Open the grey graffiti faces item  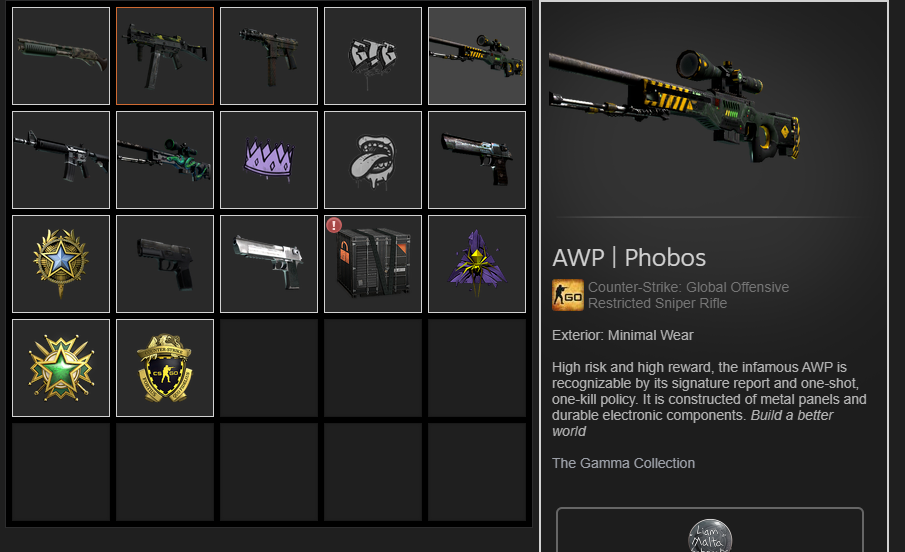pos(372,56)
